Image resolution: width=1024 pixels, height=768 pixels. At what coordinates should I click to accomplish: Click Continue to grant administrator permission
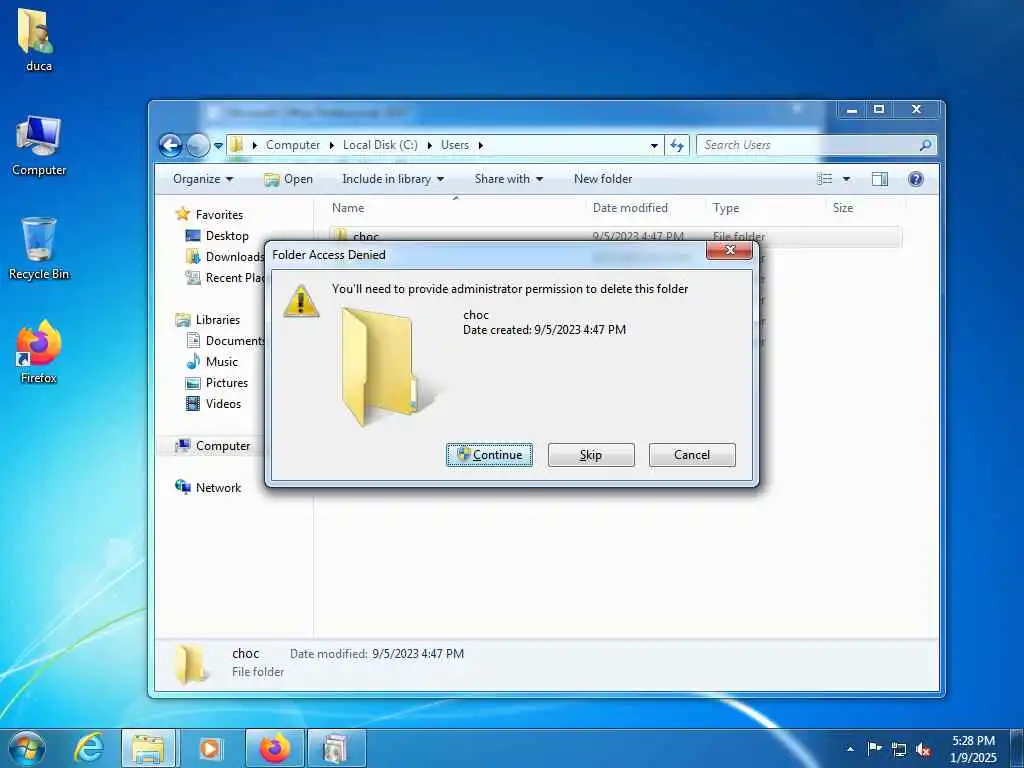point(489,455)
